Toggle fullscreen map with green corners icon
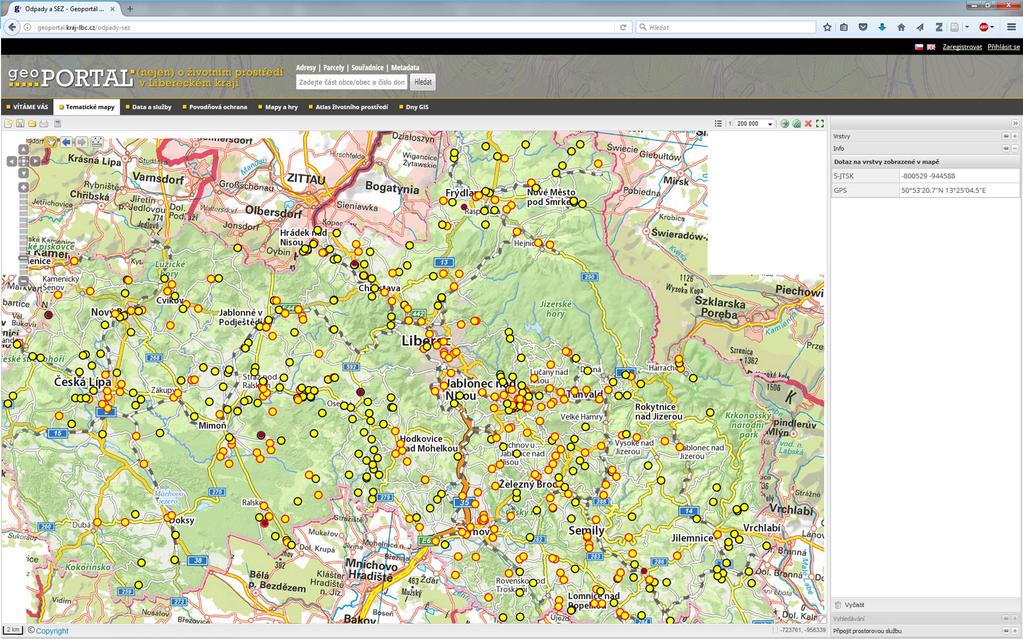The width and height of the screenshot is (1023, 639). tap(820, 123)
